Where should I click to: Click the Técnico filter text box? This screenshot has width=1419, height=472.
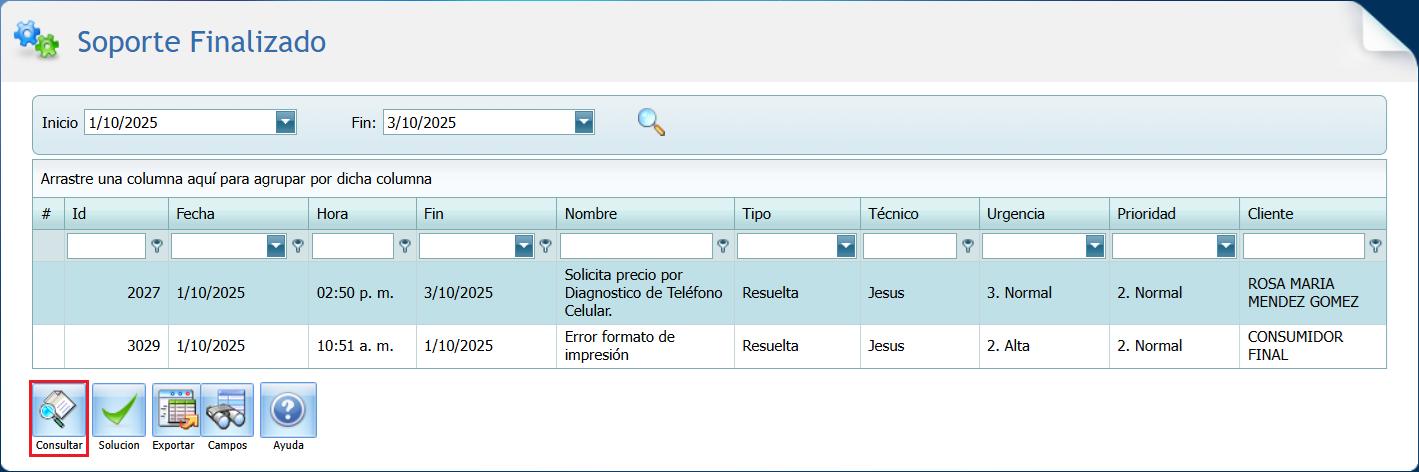(x=909, y=246)
